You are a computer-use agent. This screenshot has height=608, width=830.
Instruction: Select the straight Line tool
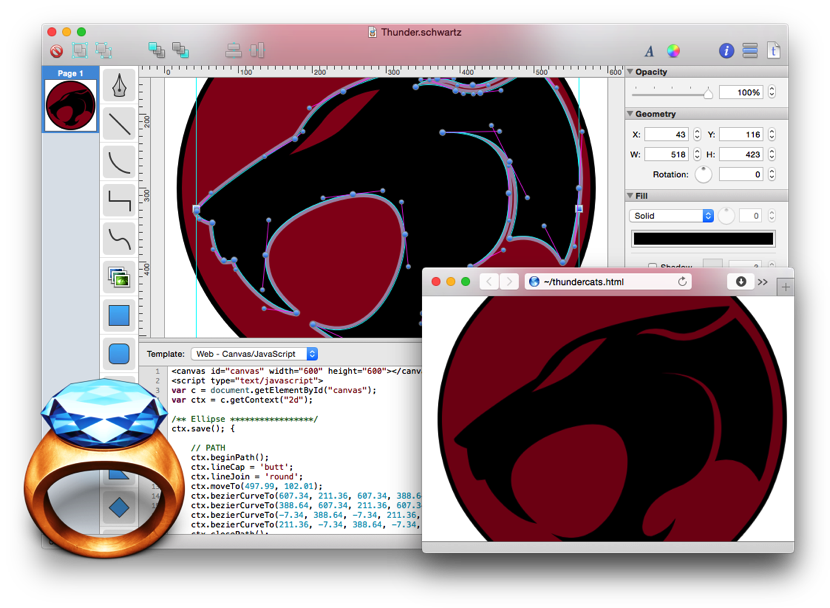coord(119,124)
